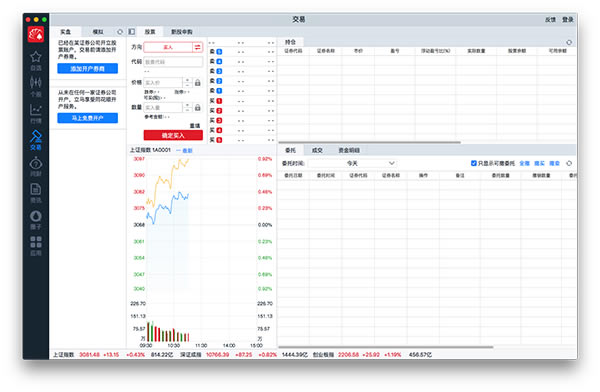
Task: Click the lock icon next to the price field
Action: 197,82
